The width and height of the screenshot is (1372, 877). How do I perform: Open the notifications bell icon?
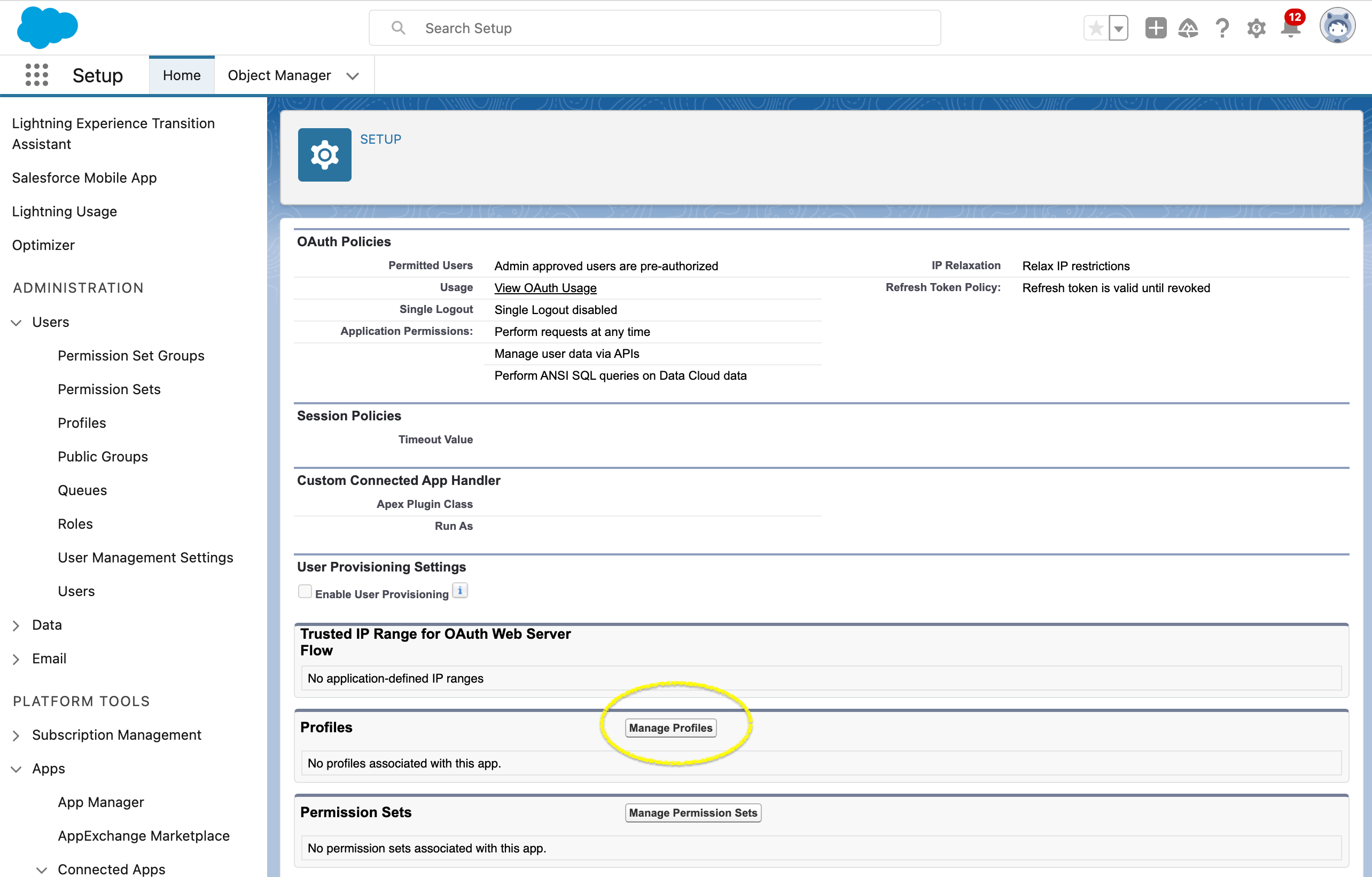click(1290, 28)
